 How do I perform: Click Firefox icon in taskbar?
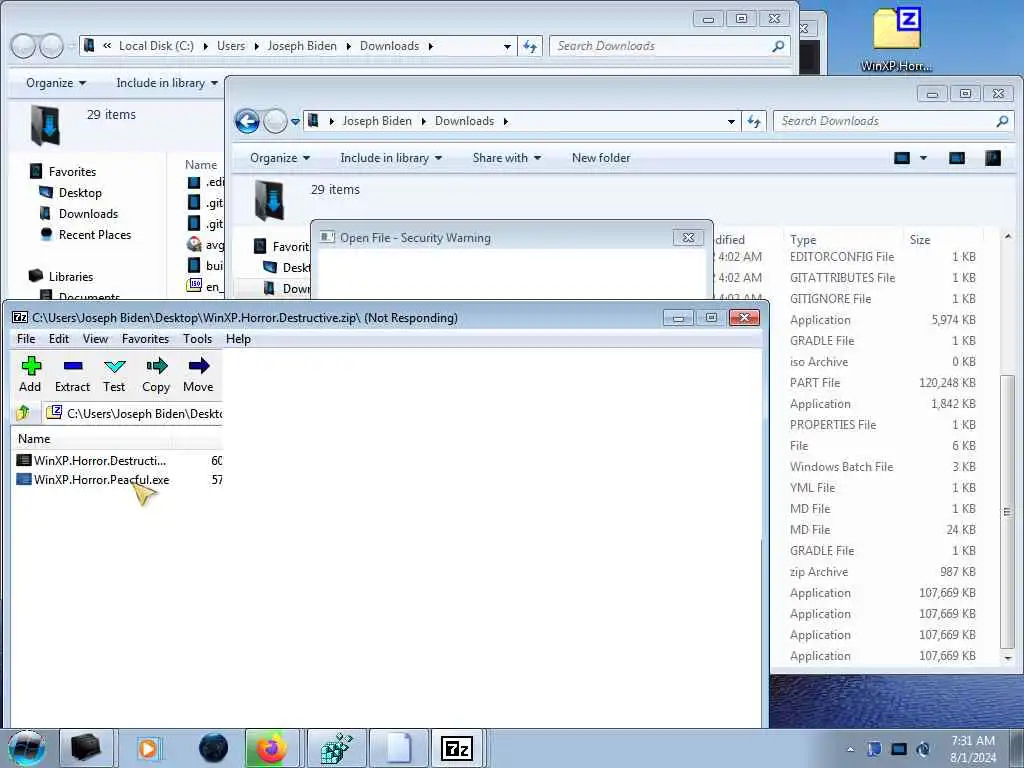pyautogui.click(x=271, y=748)
